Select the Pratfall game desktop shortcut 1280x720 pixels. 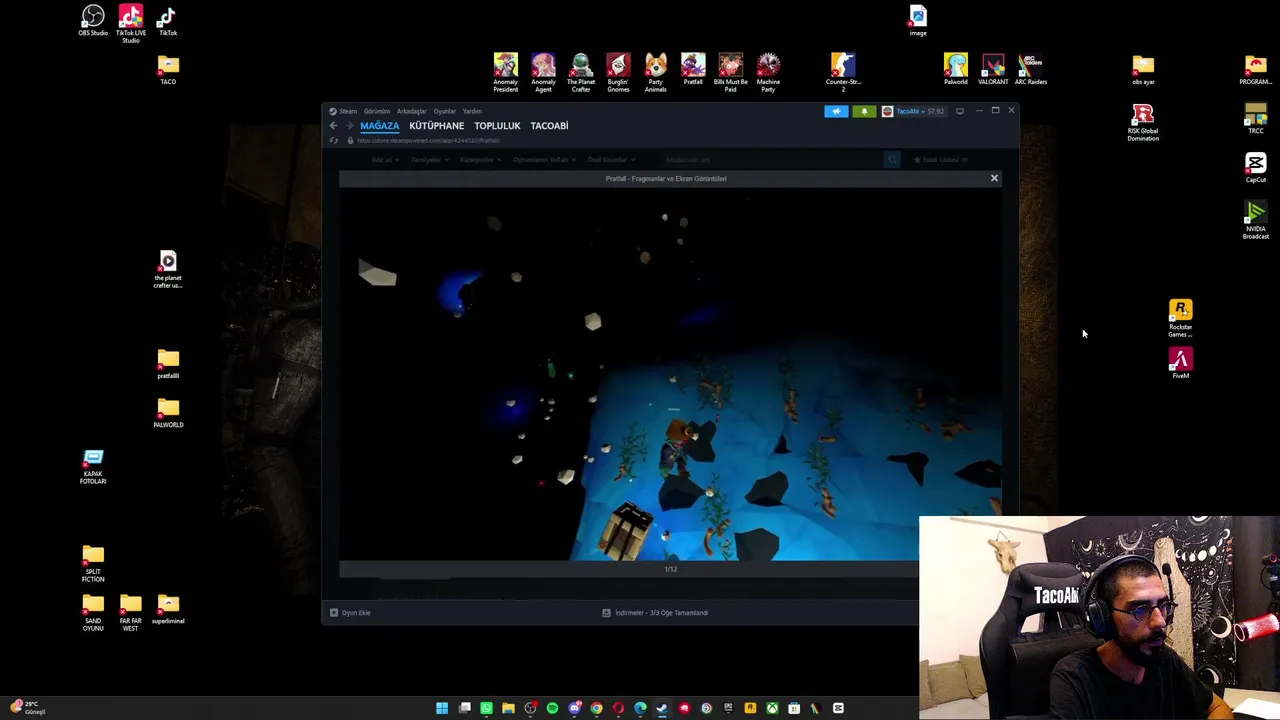(x=693, y=70)
